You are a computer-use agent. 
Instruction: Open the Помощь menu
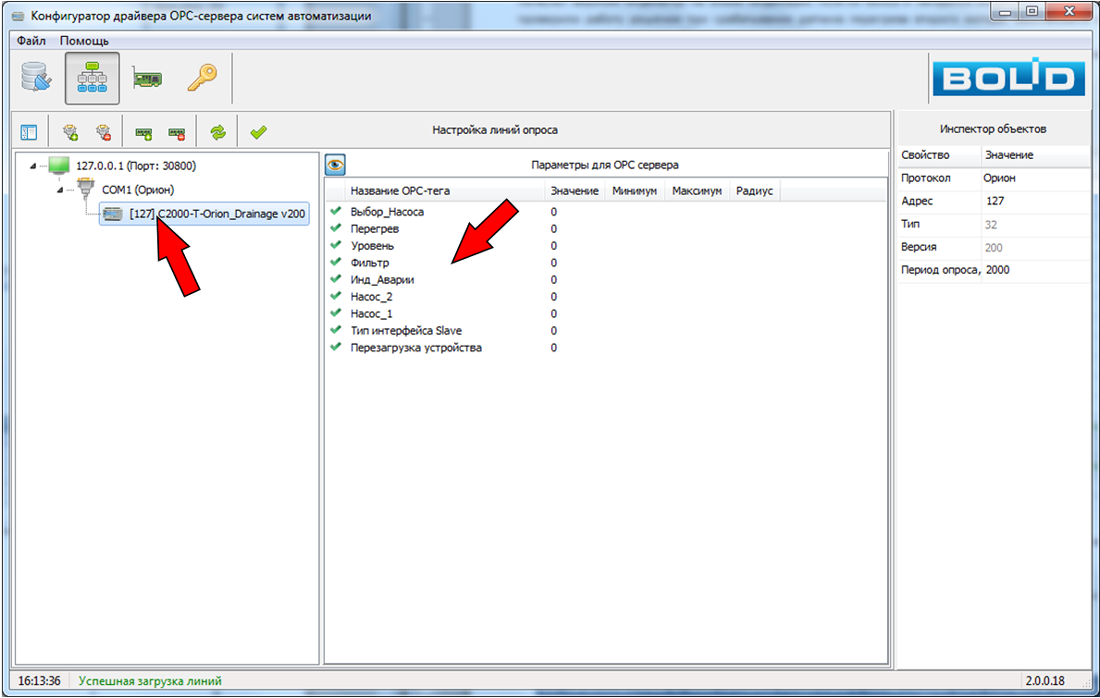tap(84, 41)
